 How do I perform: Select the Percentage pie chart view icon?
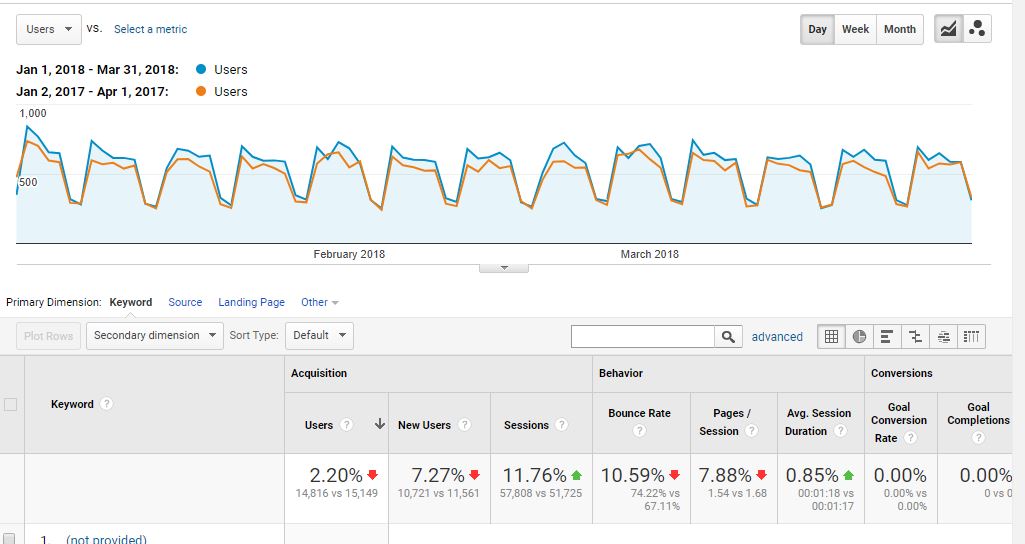859,337
